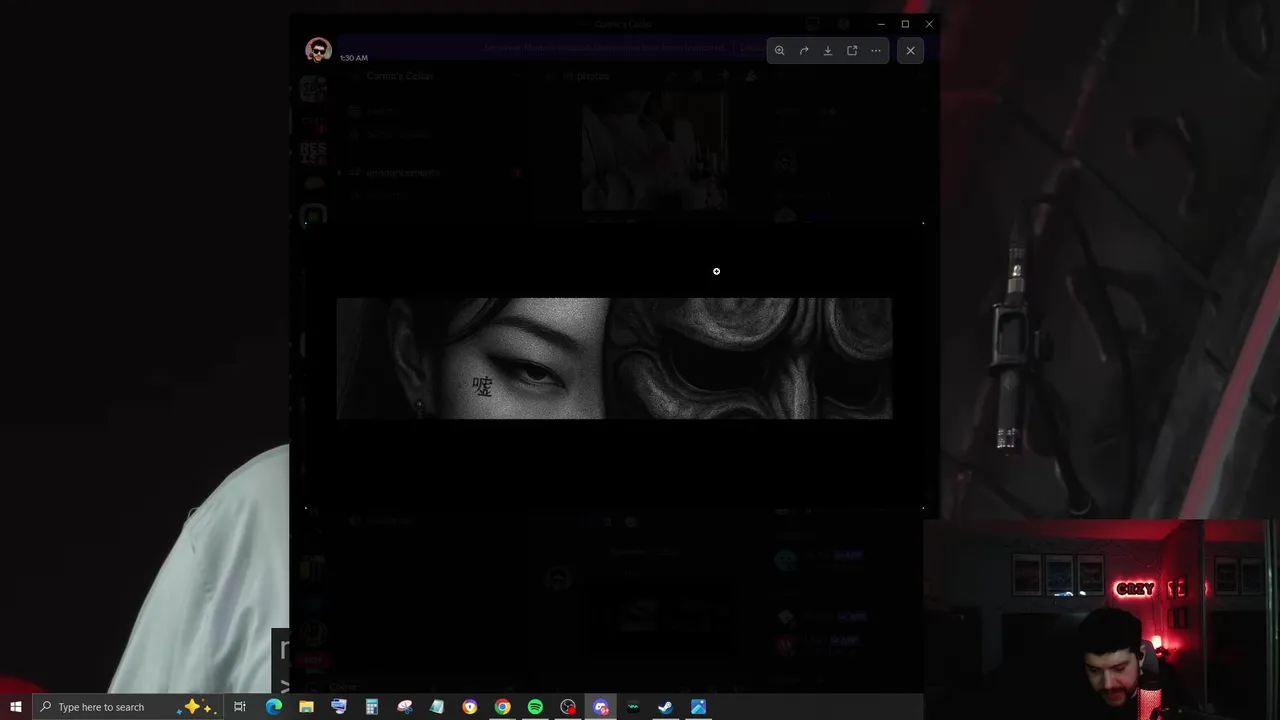Forward the image using the arrow icon
The height and width of the screenshot is (720, 1280).
coord(804,50)
